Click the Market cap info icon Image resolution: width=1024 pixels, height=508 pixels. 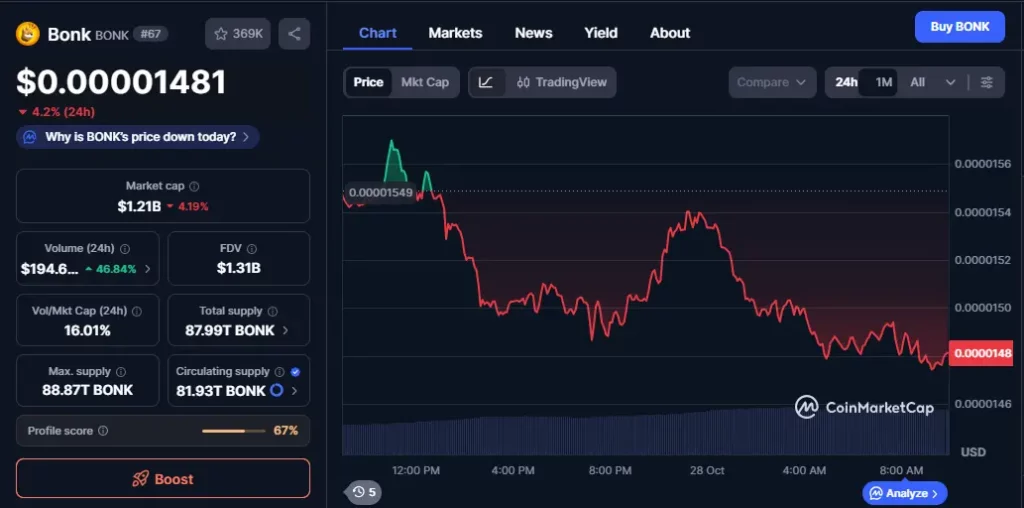(x=194, y=186)
